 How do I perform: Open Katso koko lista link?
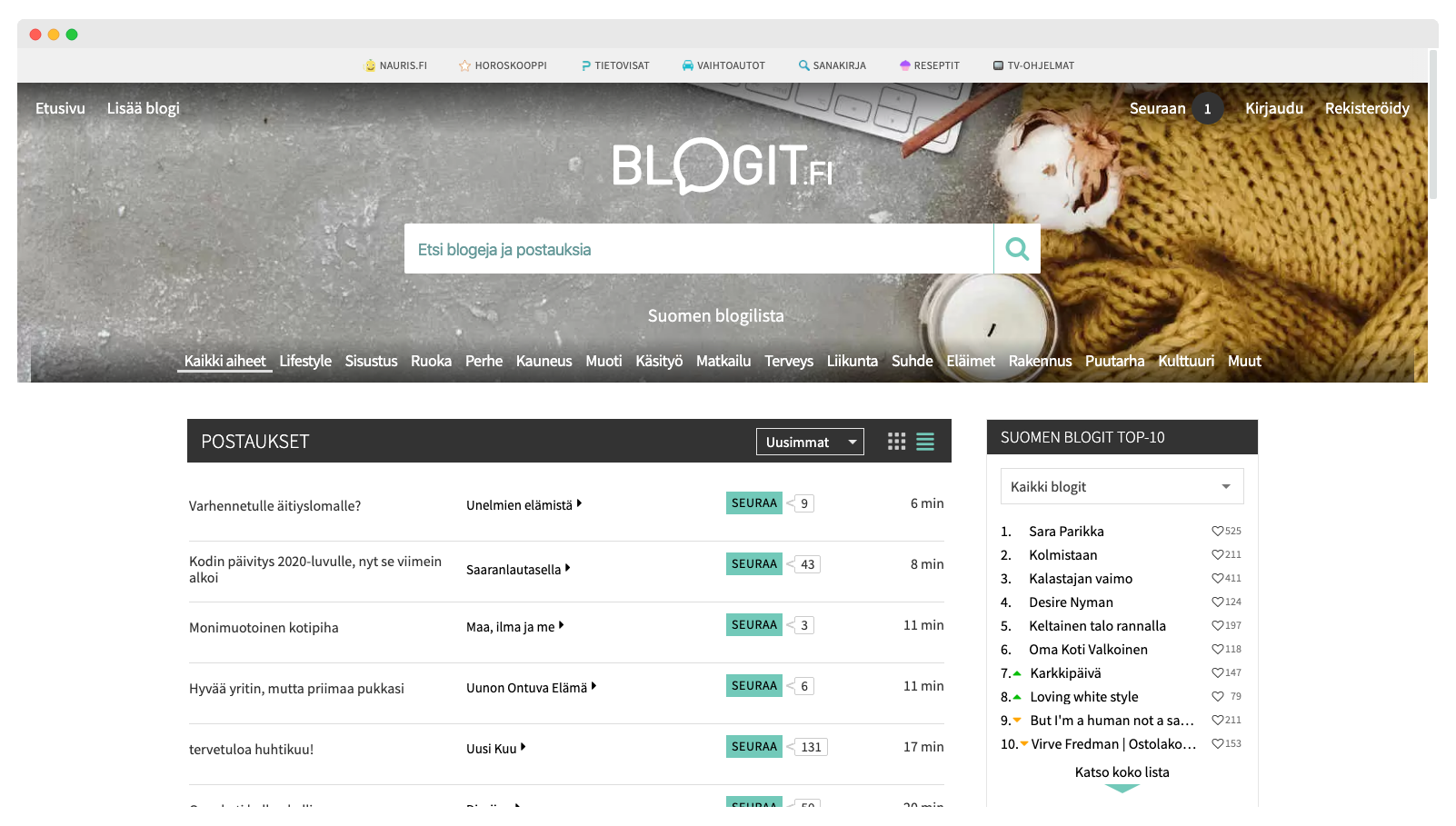click(1122, 772)
